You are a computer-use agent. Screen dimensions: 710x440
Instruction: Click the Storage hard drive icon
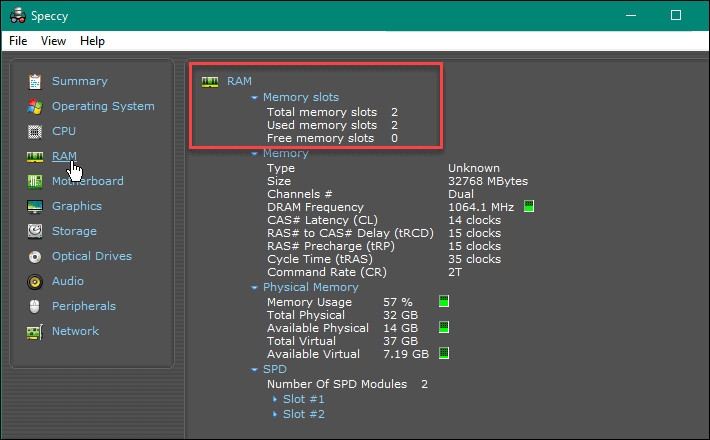click(35, 231)
